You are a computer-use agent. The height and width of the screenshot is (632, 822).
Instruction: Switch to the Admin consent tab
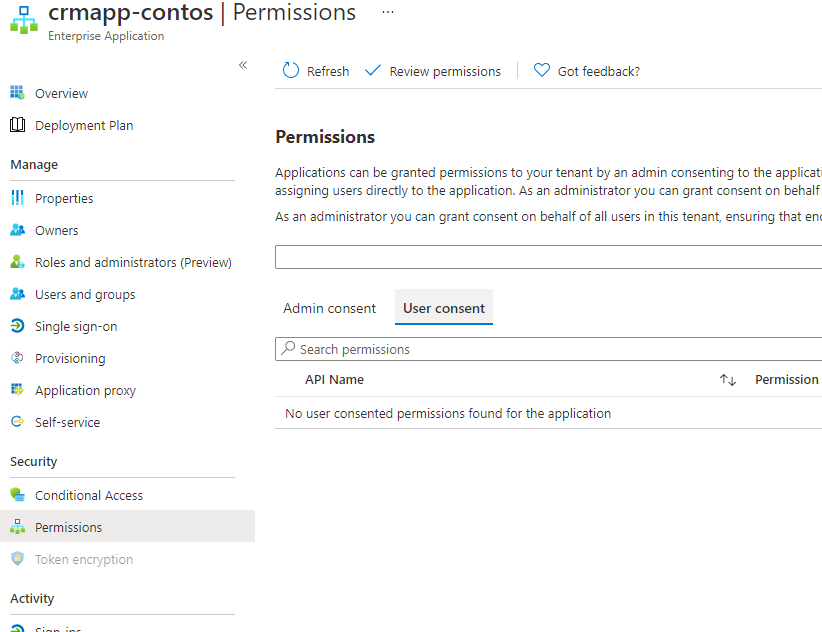click(330, 308)
